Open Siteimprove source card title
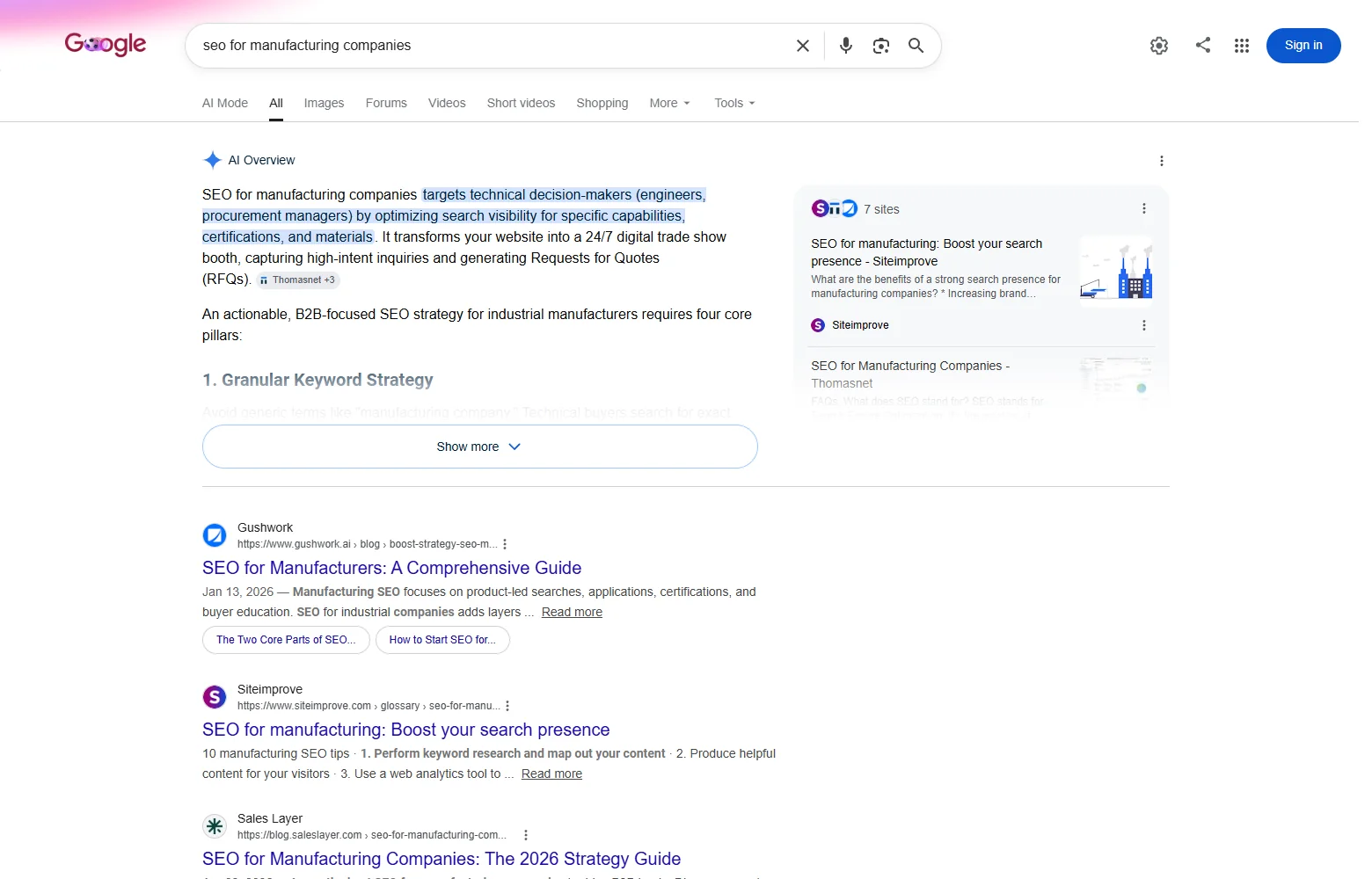1372x879 pixels. click(x=926, y=252)
